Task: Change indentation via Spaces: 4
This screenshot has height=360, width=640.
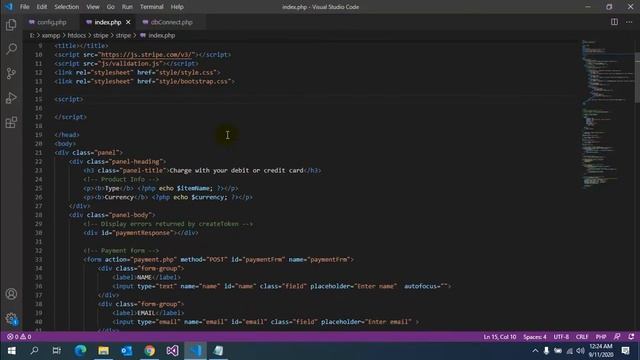Action: (535, 337)
